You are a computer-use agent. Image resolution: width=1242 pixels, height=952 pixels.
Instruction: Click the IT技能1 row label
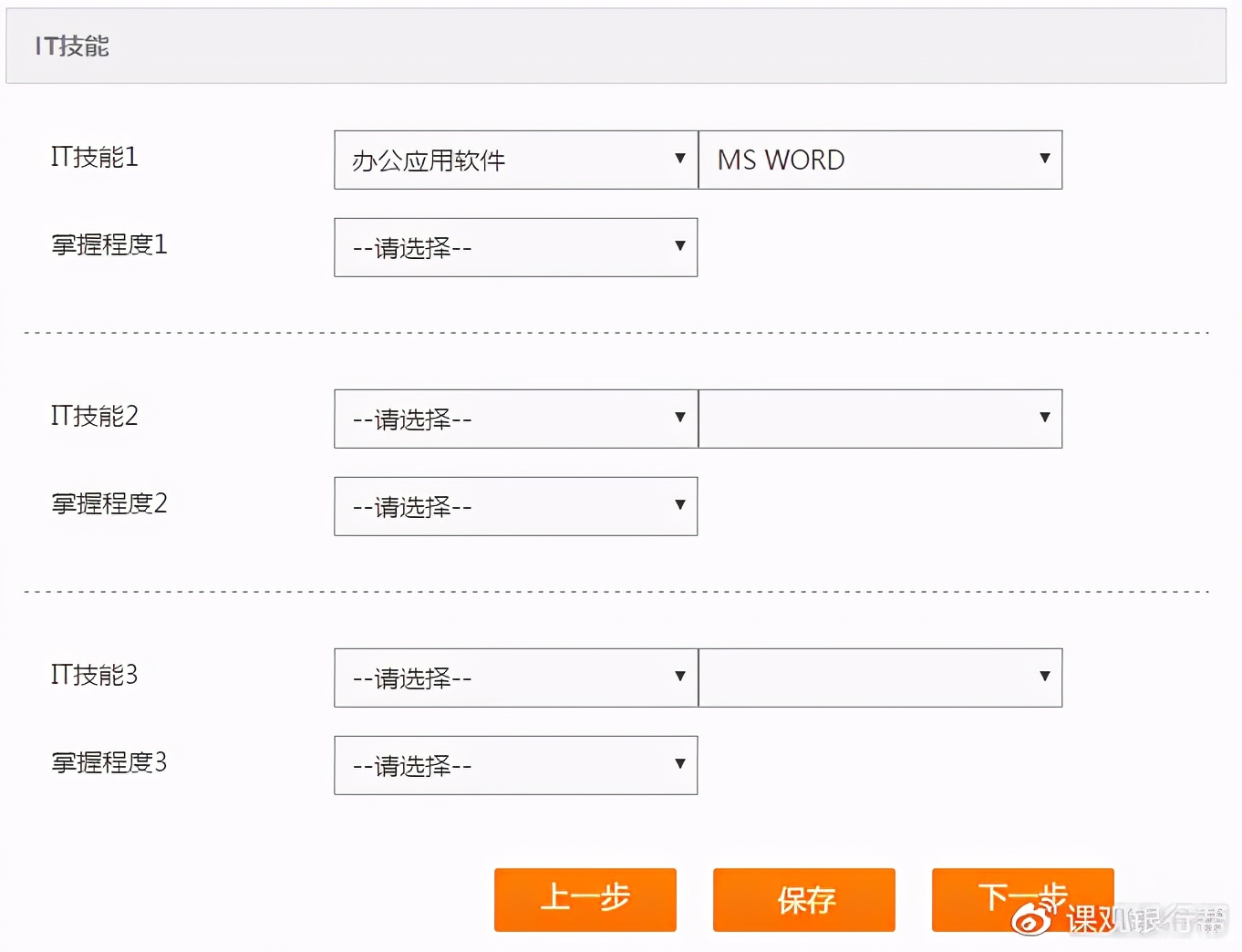click(94, 157)
